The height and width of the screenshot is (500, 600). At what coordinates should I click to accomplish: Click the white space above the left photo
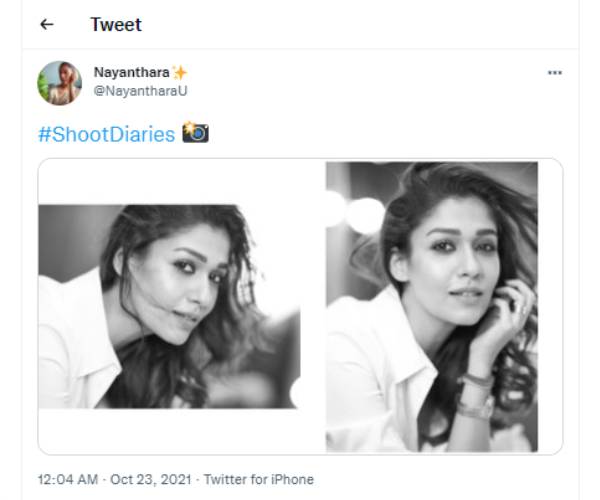[x=168, y=182]
